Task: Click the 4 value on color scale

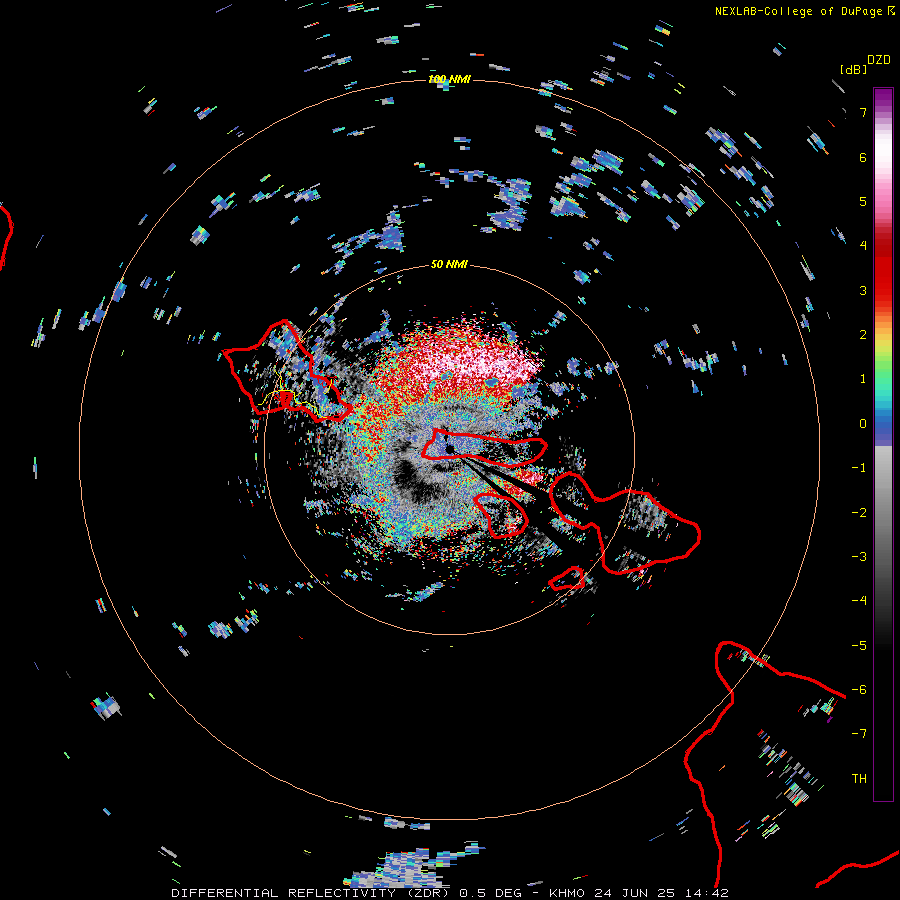Action: point(863,246)
